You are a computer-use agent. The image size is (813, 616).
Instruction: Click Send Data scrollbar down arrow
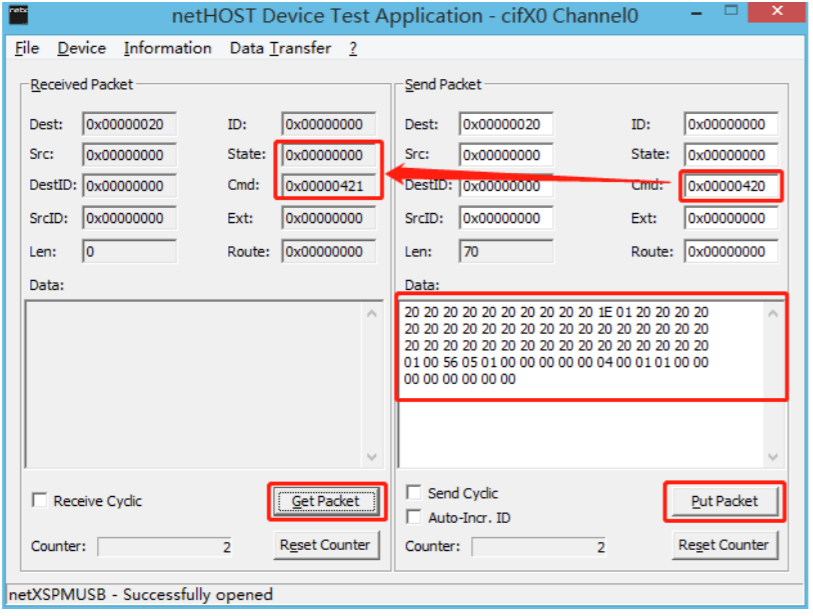[773, 457]
